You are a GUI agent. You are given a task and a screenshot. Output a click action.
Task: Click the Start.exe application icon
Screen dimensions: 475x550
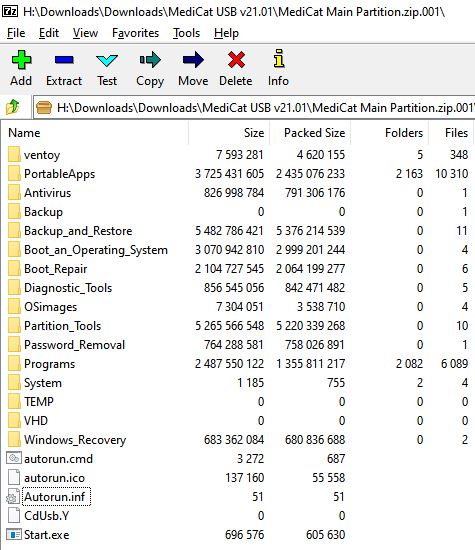[14, 535]
